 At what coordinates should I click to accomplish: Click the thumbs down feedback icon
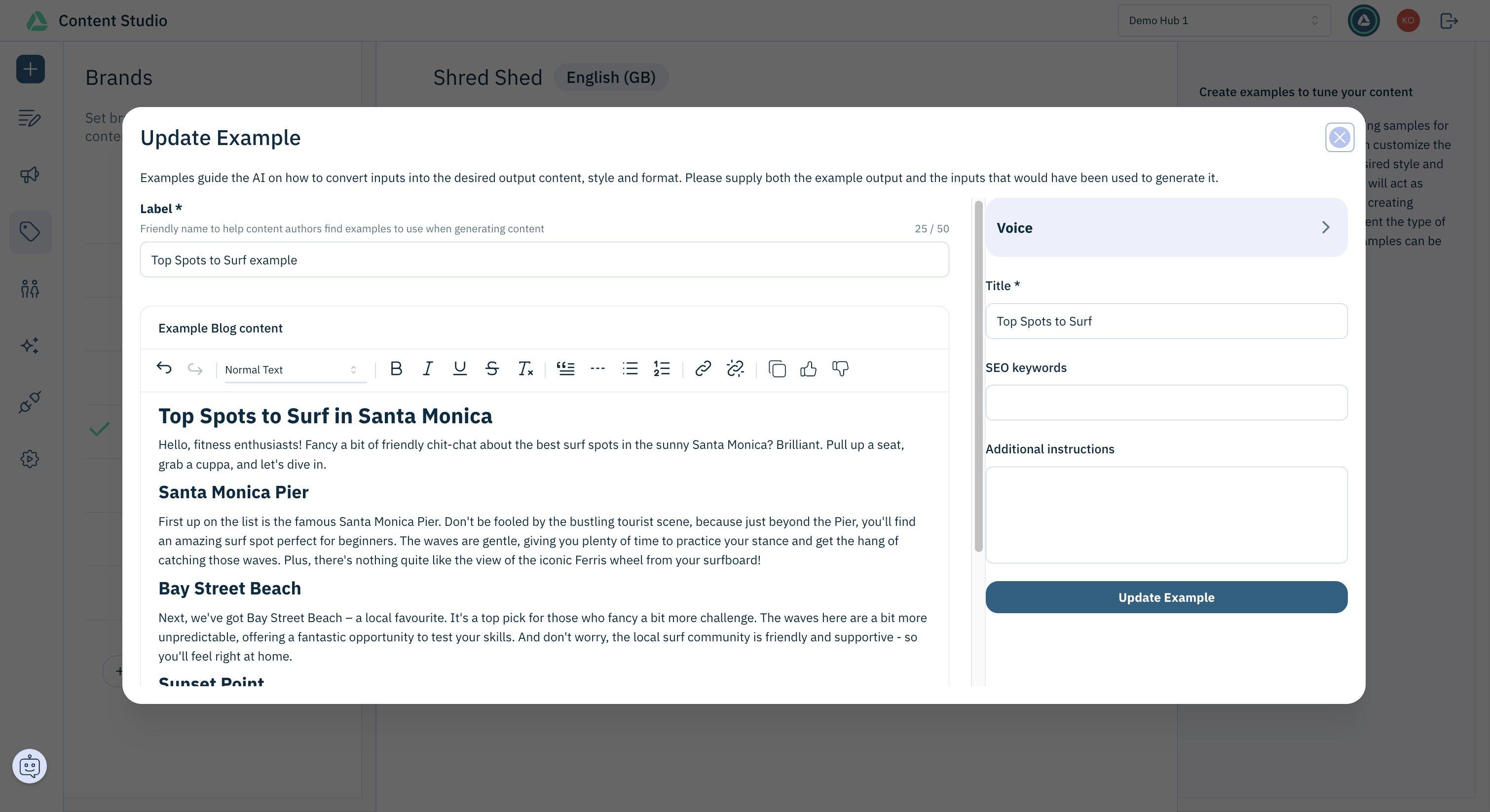pyautogui.click(x=840, y=369)
